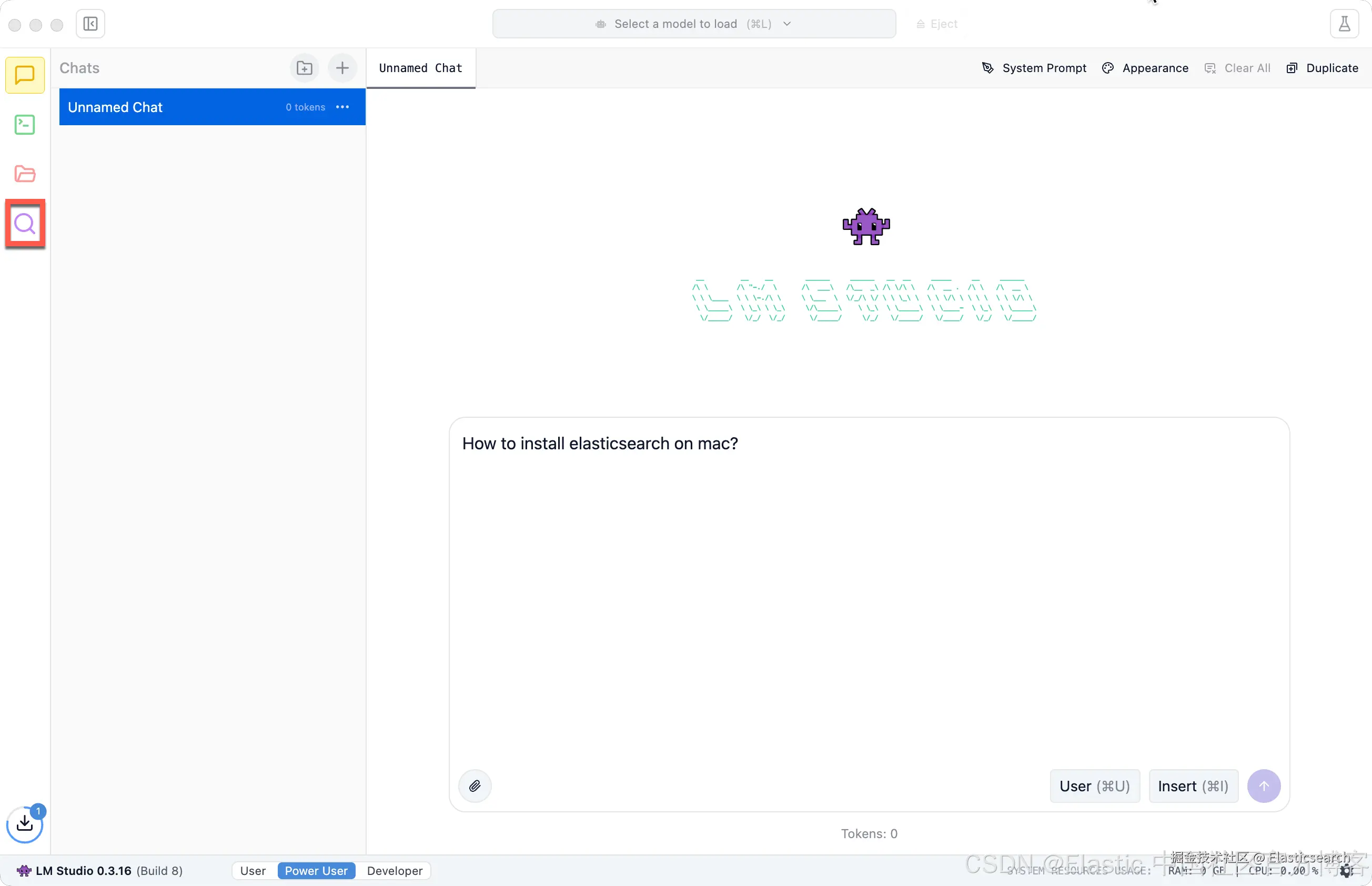Viewport: 1372px width, 886px height.
Task: Open the flask icon at top right
Action: tap(1344, 24)
